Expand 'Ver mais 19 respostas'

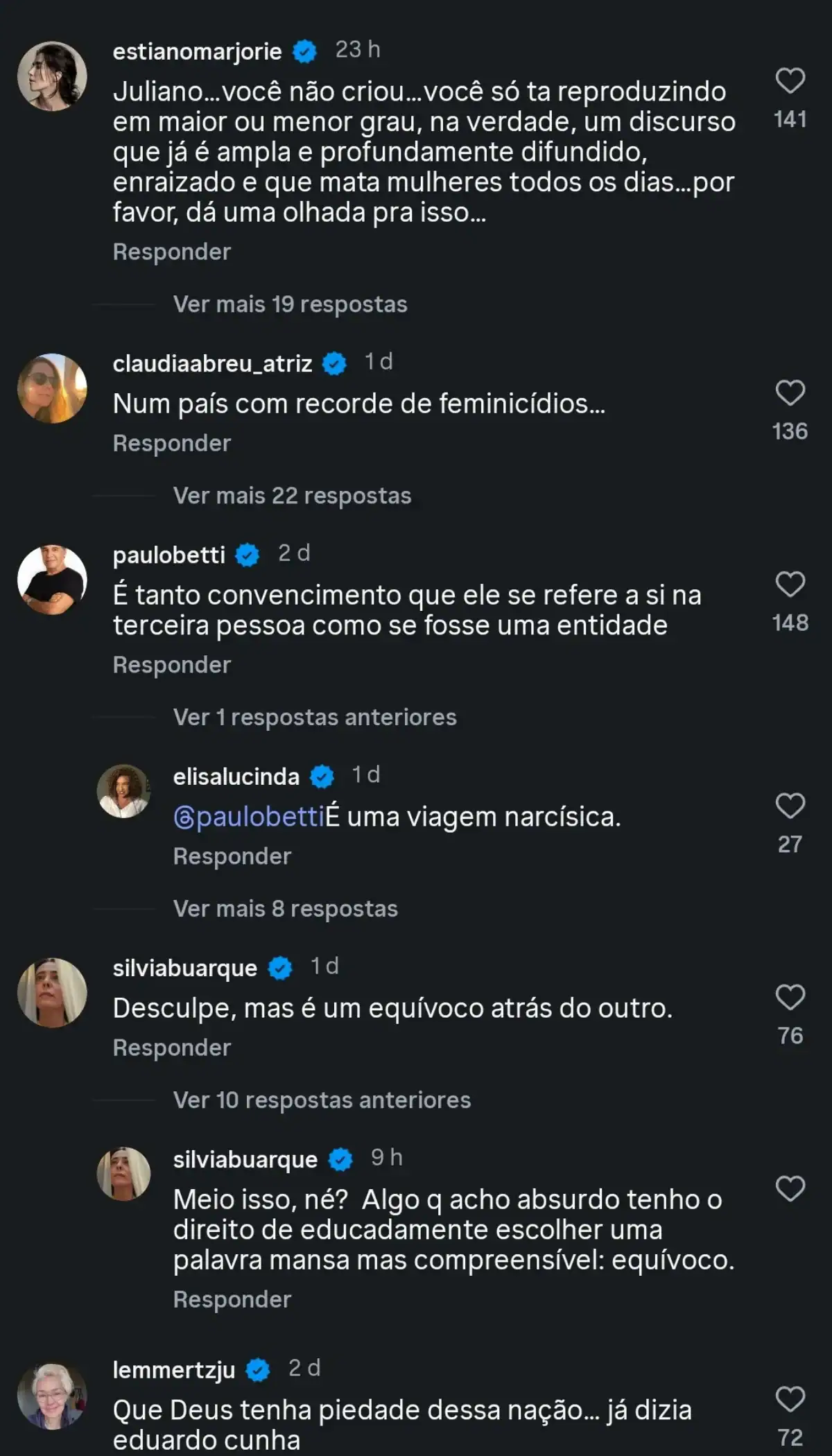(290, 304)
